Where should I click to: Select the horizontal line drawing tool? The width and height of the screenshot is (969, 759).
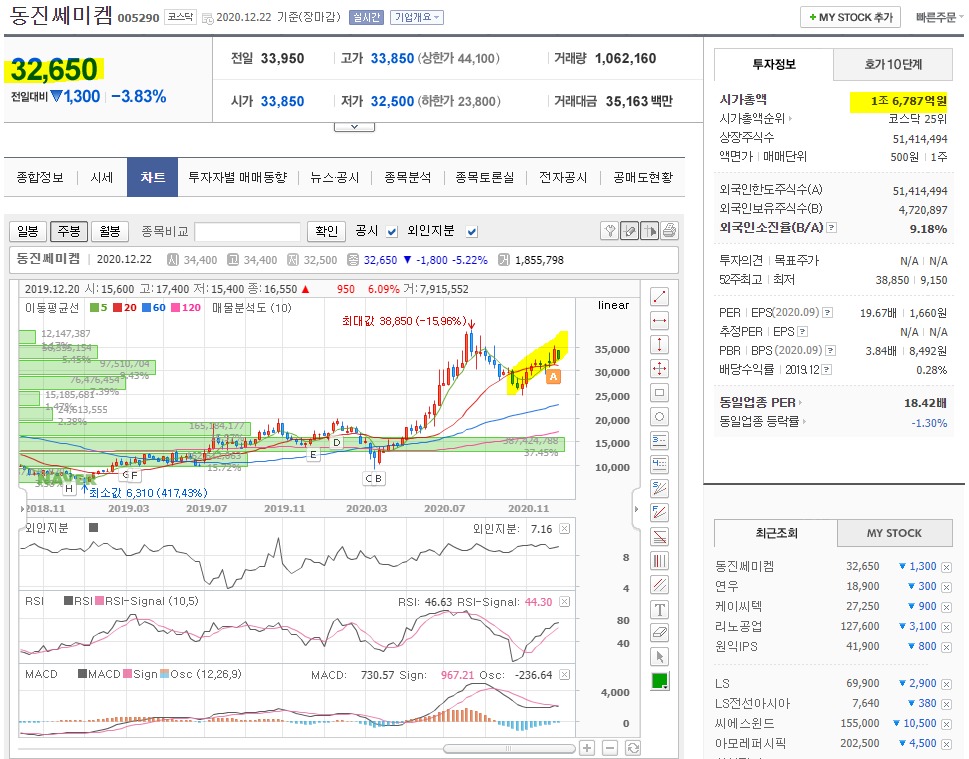659,321
